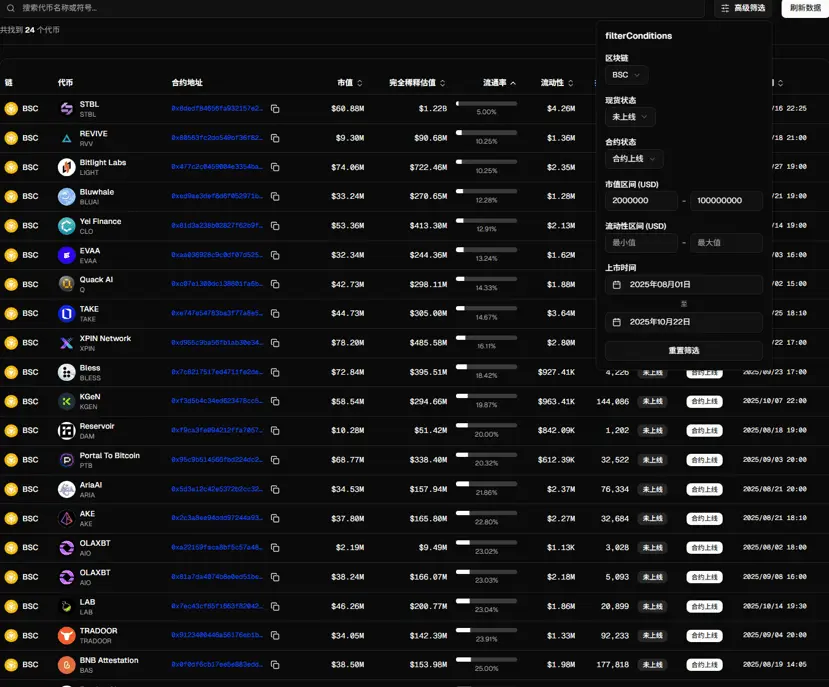Click calendar icon of start date
Image resolution: width=829 pixels, height=687 pixels.
point(616,285)
